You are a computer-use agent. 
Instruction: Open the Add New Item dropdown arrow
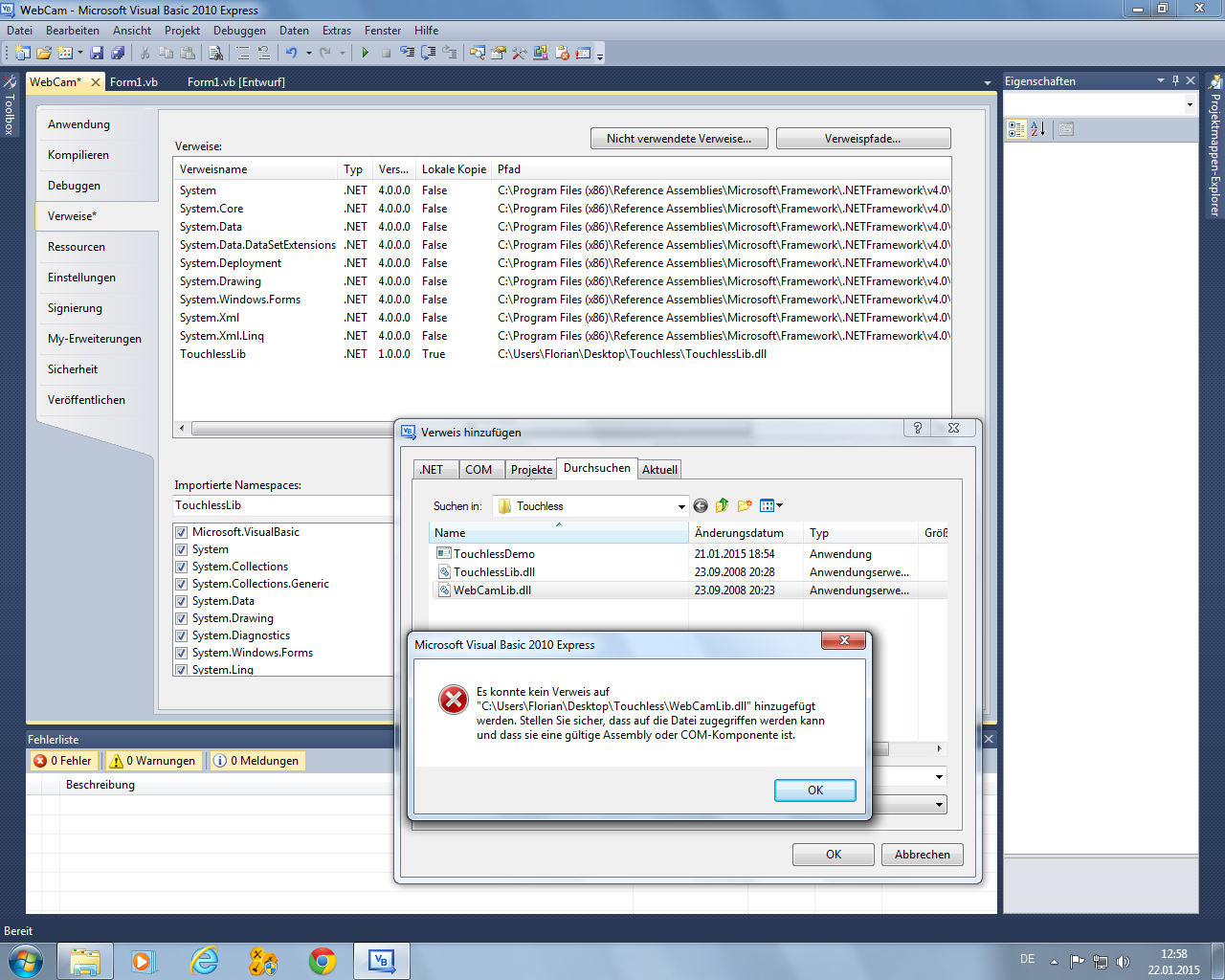tap(80, 53)
